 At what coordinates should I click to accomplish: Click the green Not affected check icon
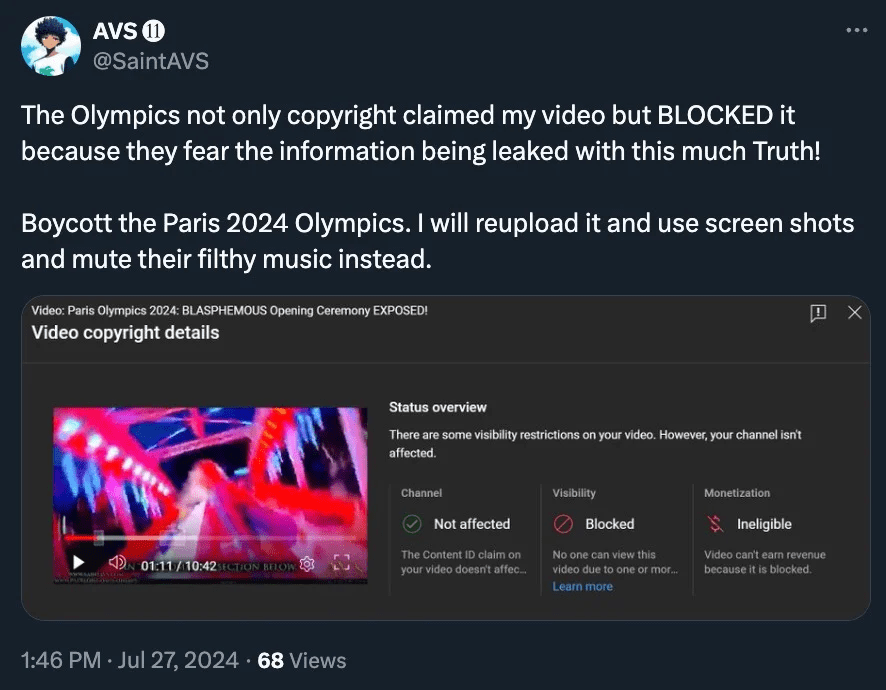click(412, 524)
